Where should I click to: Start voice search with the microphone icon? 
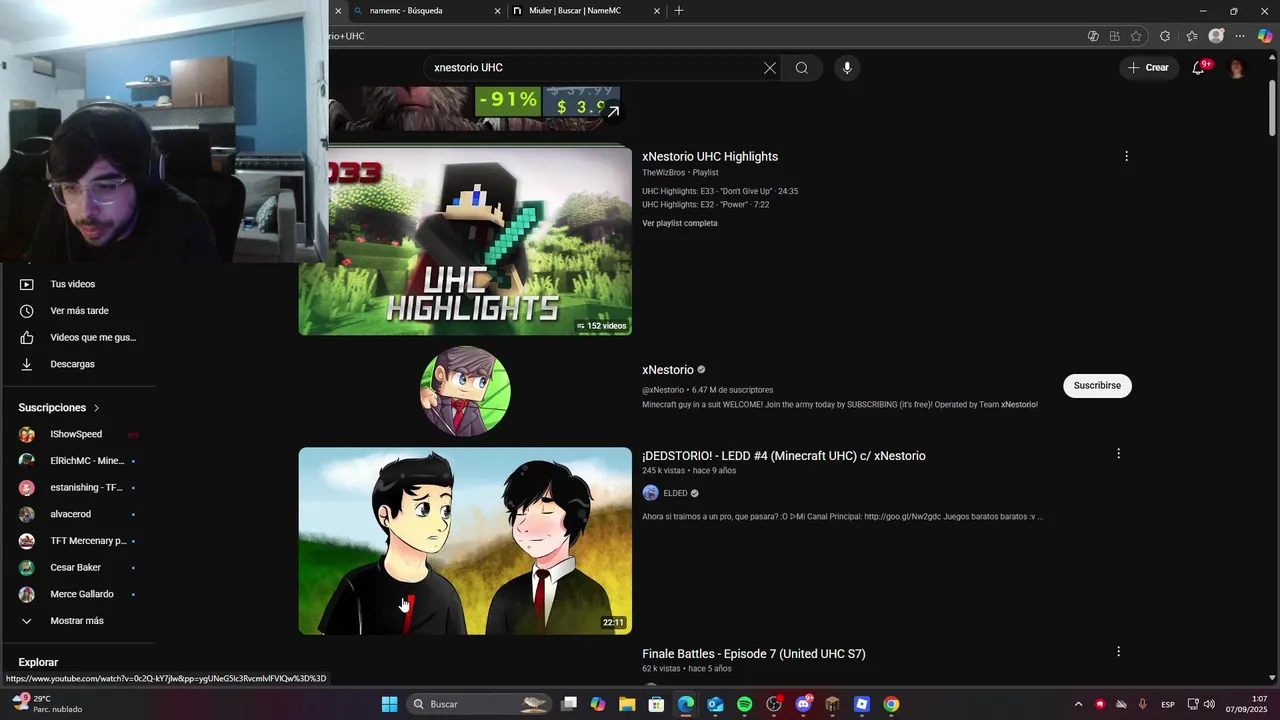(x=847, y=68)
